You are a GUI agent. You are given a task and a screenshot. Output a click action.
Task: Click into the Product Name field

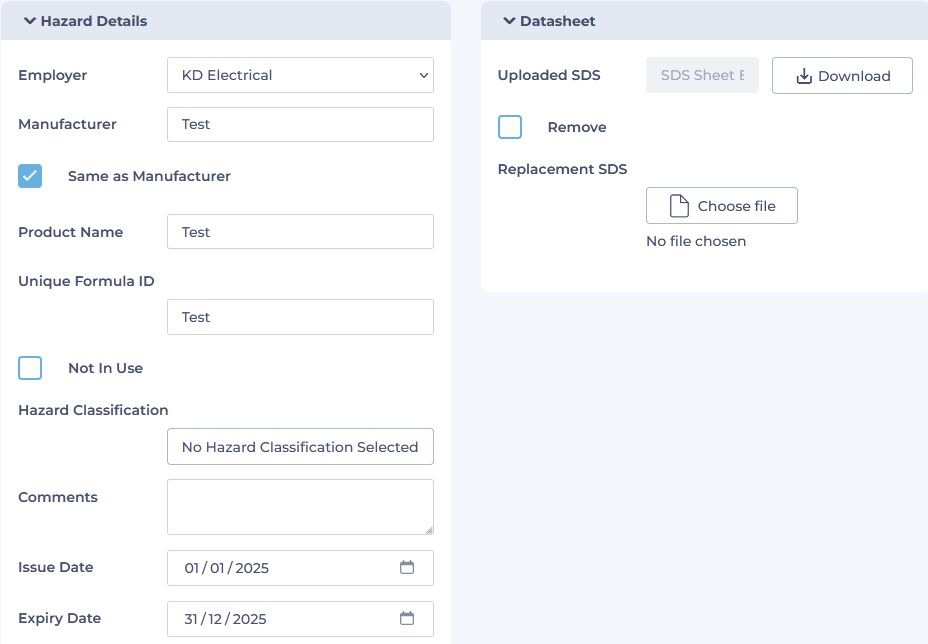point(300,231)
